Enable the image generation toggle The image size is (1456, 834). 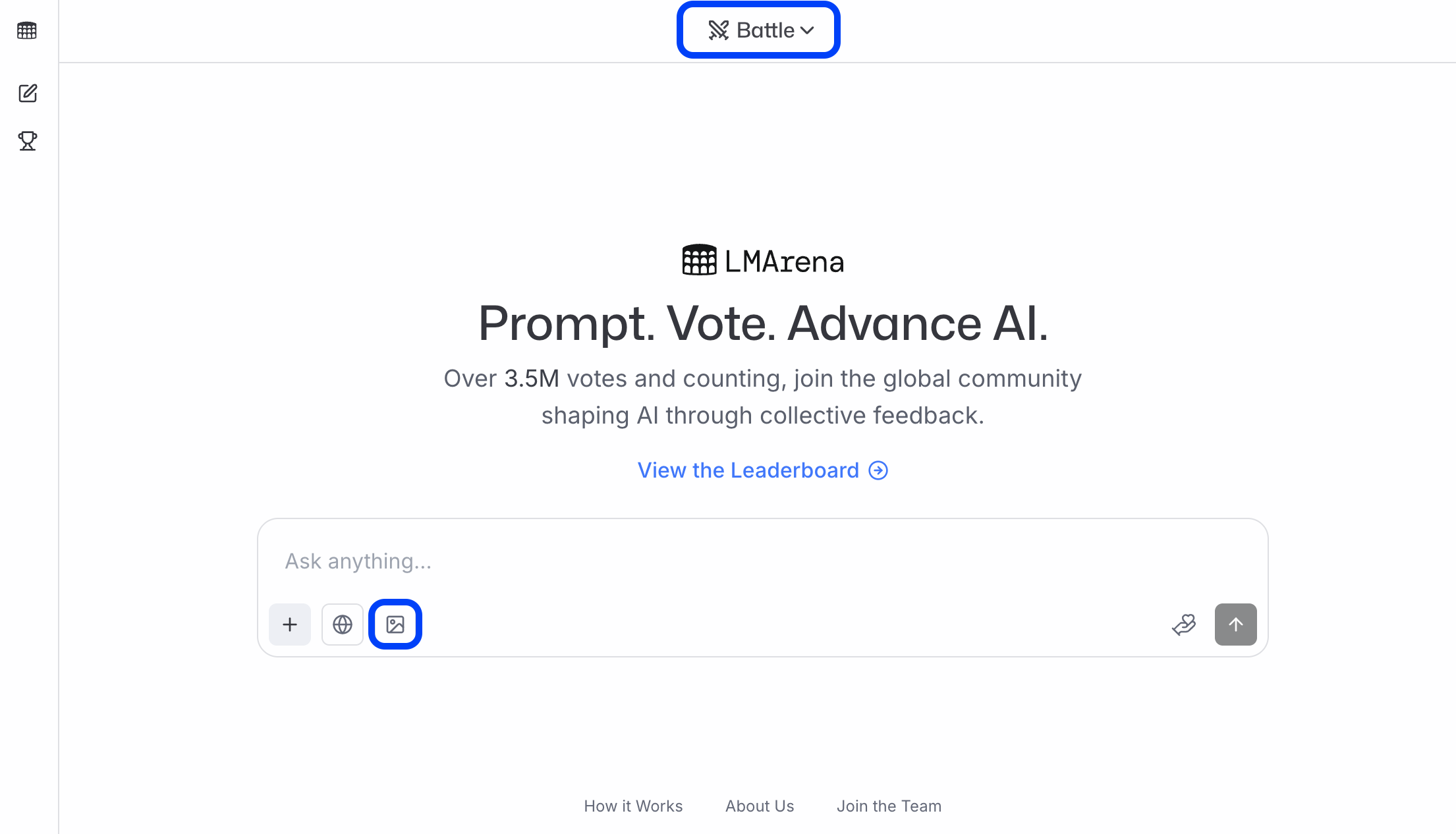pos(395,625)
